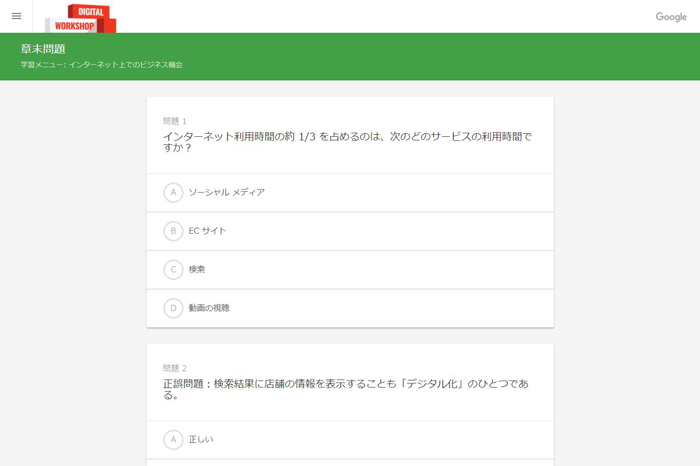Click the 正しい answer text
Image resolution: width=700 pixels, height=466 pixels.
pos(201,440)
